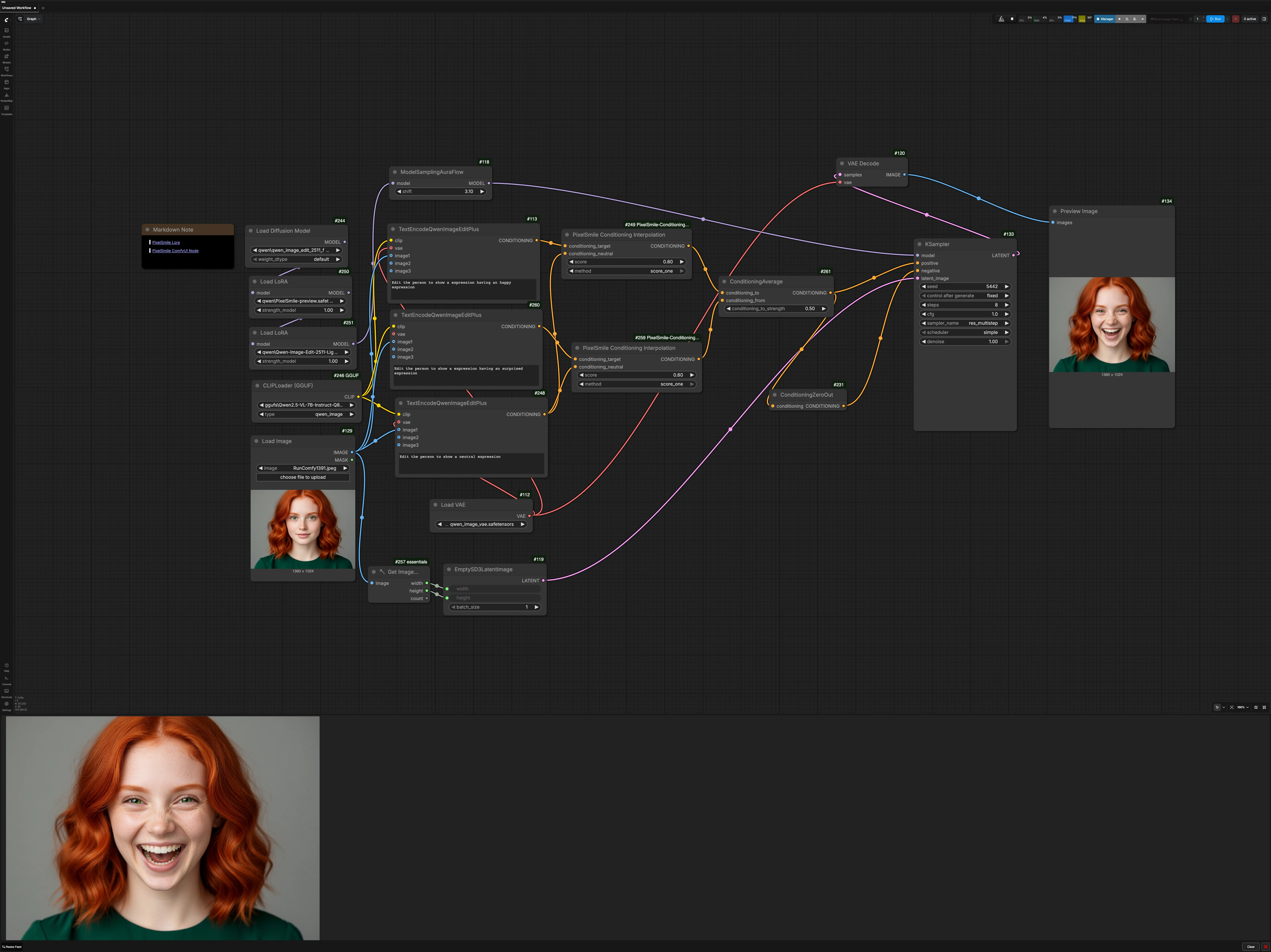1271x952 pixels.
Task: Collapse the ConditioningAverage node dot
Action: (724, 282)
